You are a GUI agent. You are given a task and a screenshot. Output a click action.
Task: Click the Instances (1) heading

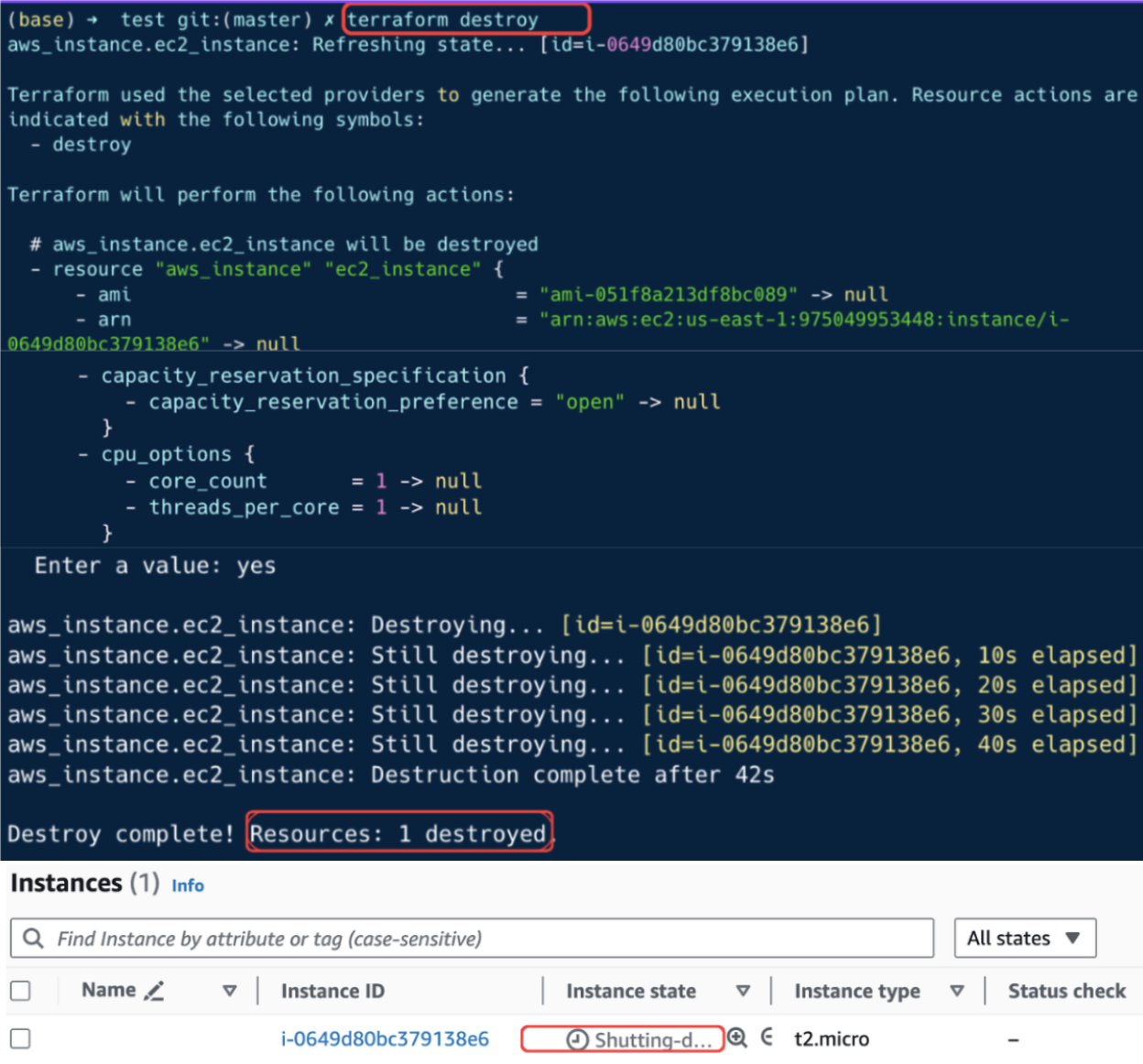point(84,884)
